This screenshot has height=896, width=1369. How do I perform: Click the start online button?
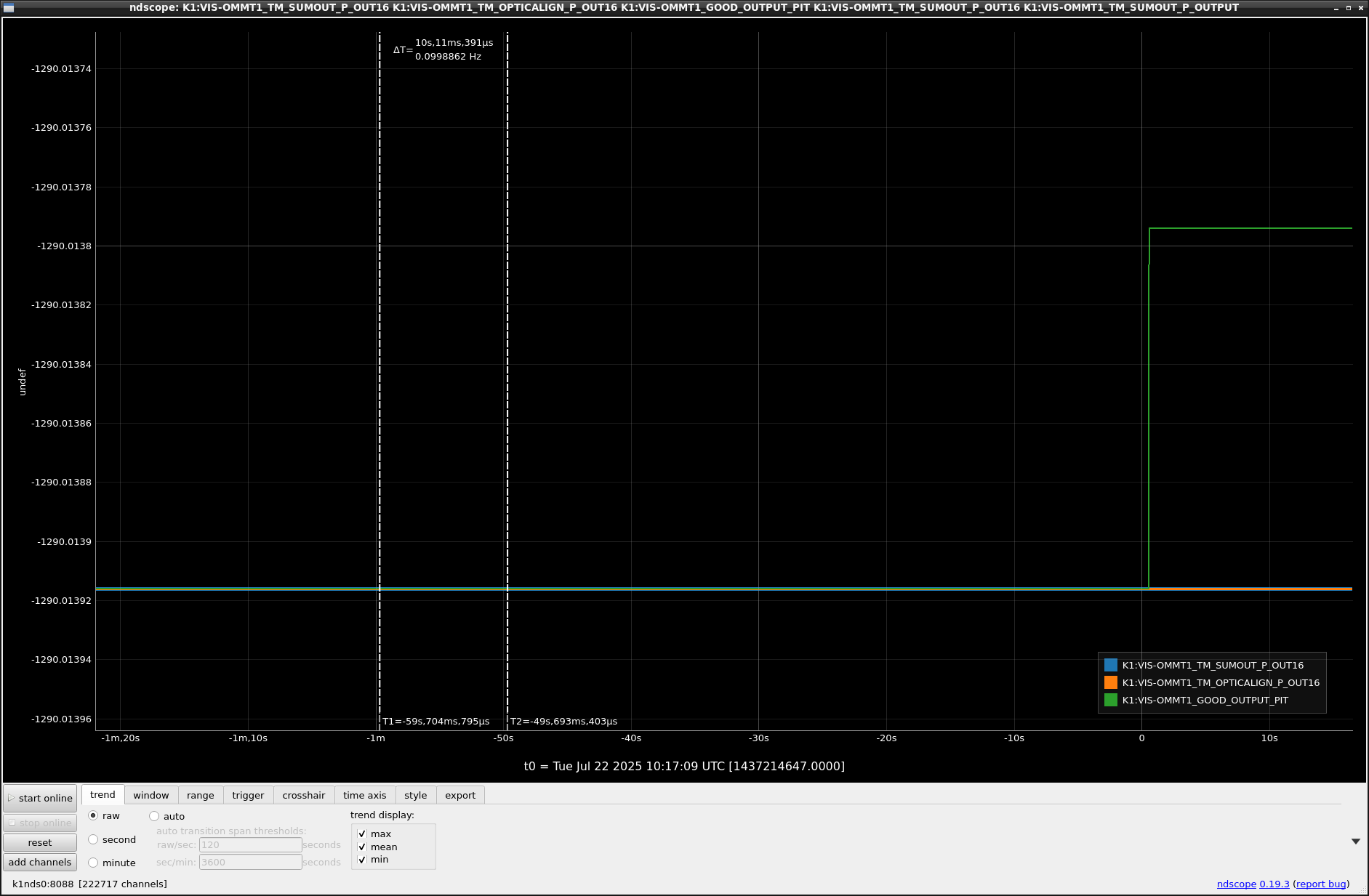(x=40, y=798)
